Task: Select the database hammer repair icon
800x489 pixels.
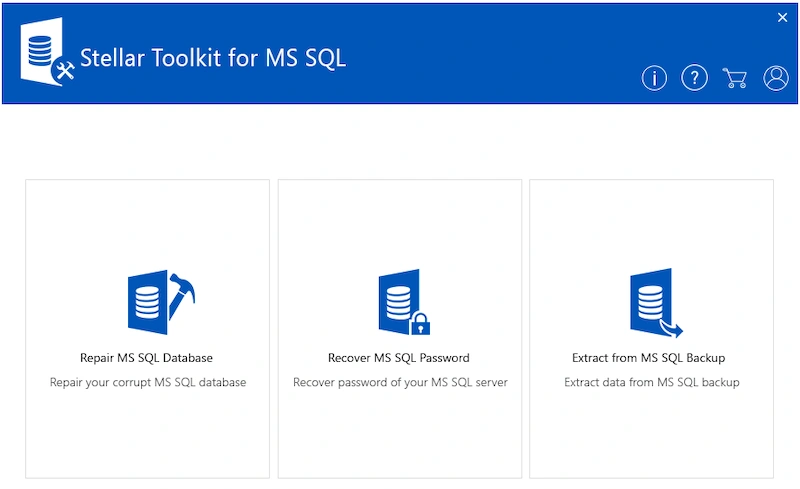Action: [x=161, y=302]
